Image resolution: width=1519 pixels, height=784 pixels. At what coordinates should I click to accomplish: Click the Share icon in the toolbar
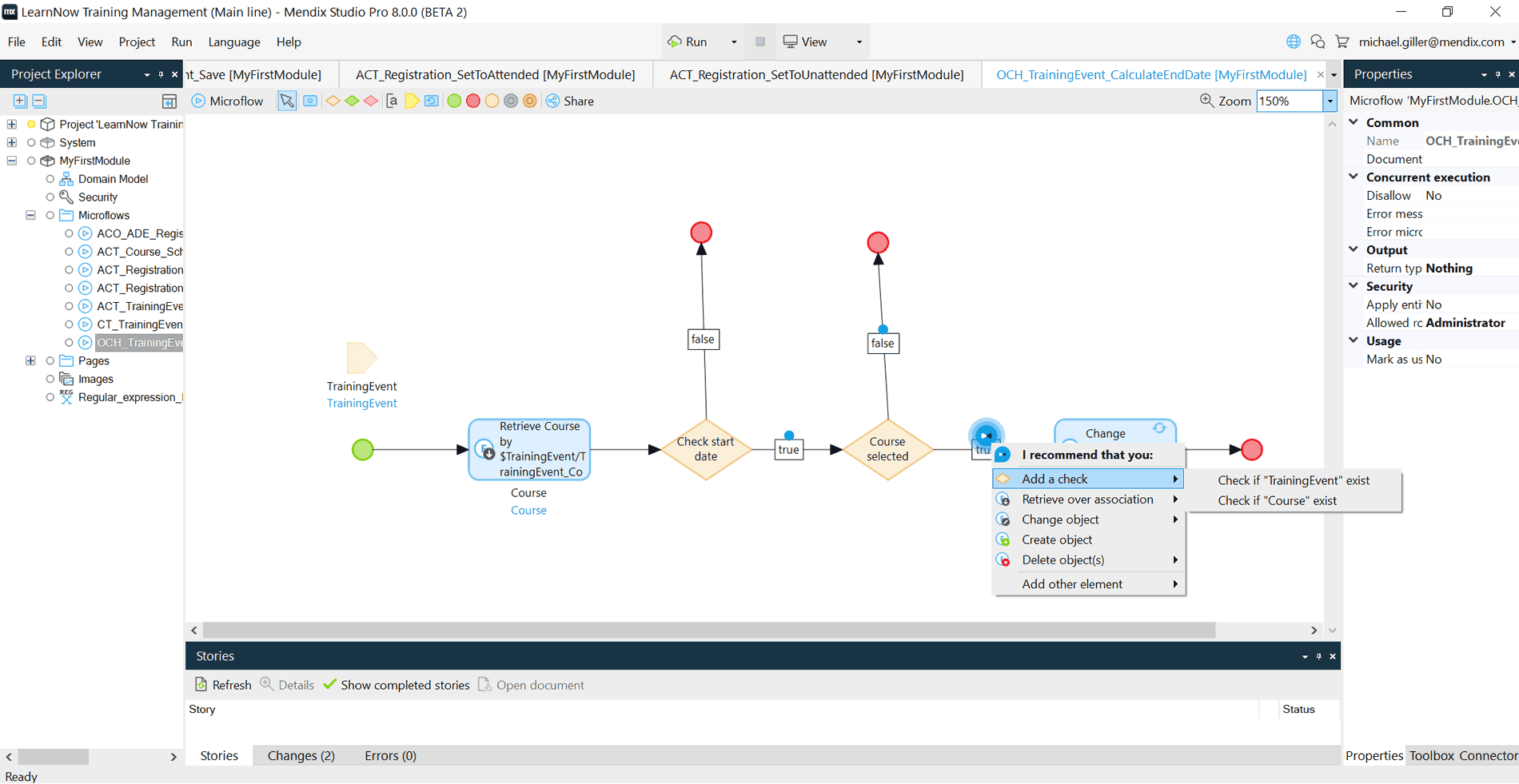[552, 101]
